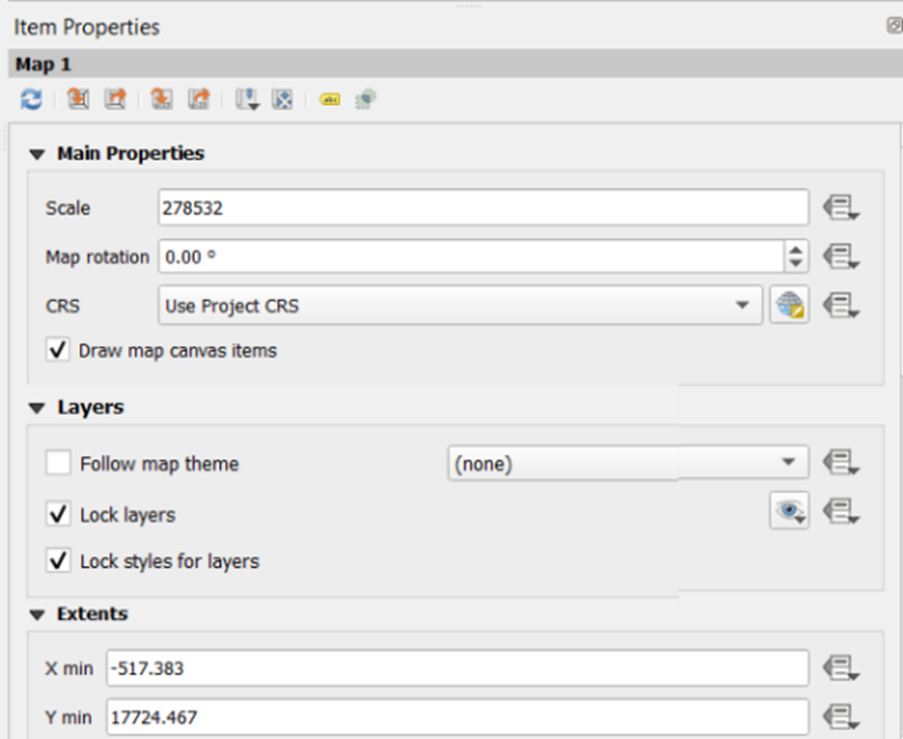Open the map theme dropdown showing (none)
Viewport: 903px width, 739px height.
tap(627, 464)
